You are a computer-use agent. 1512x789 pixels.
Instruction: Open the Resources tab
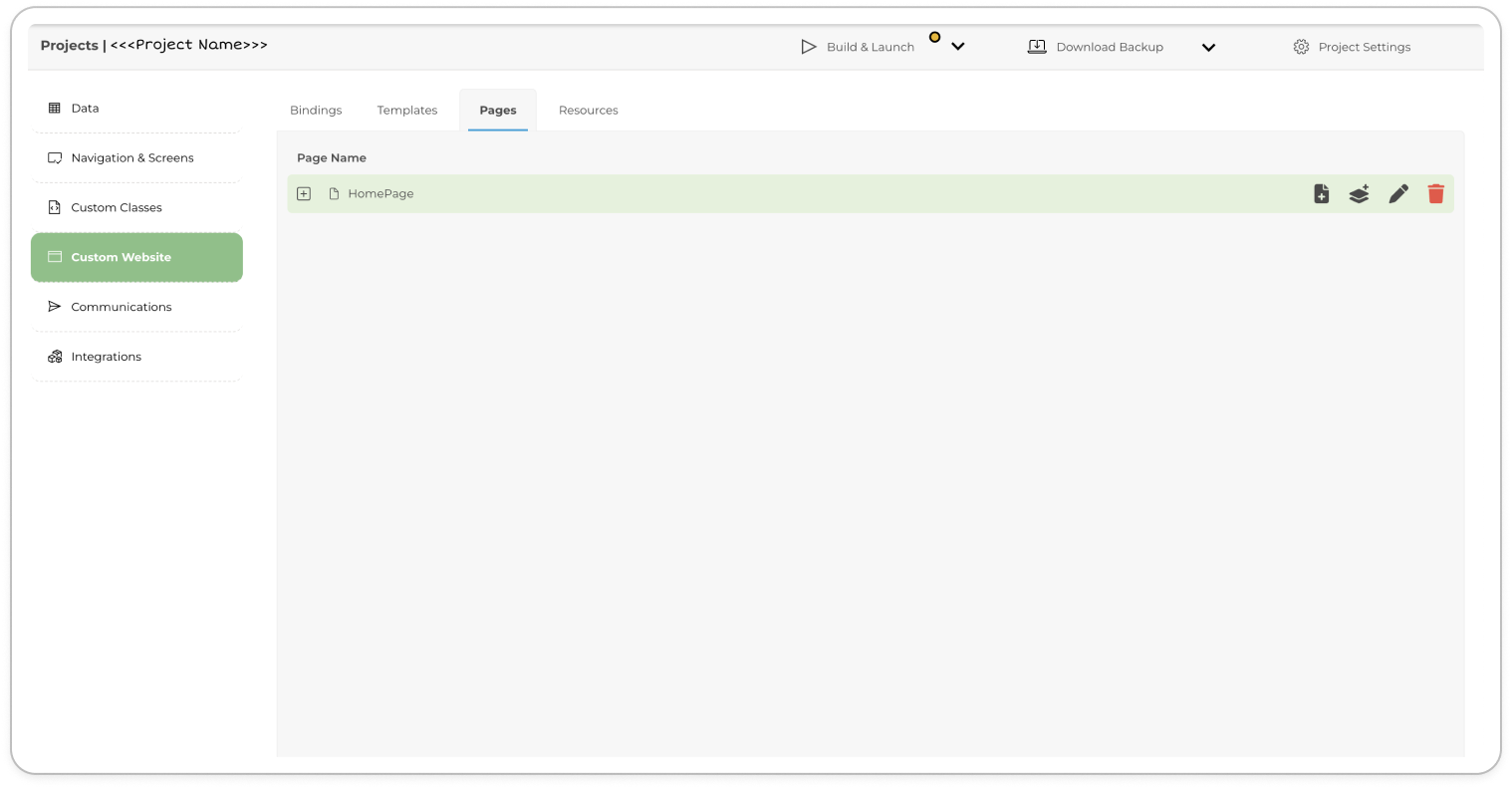(x=588, y=111)
